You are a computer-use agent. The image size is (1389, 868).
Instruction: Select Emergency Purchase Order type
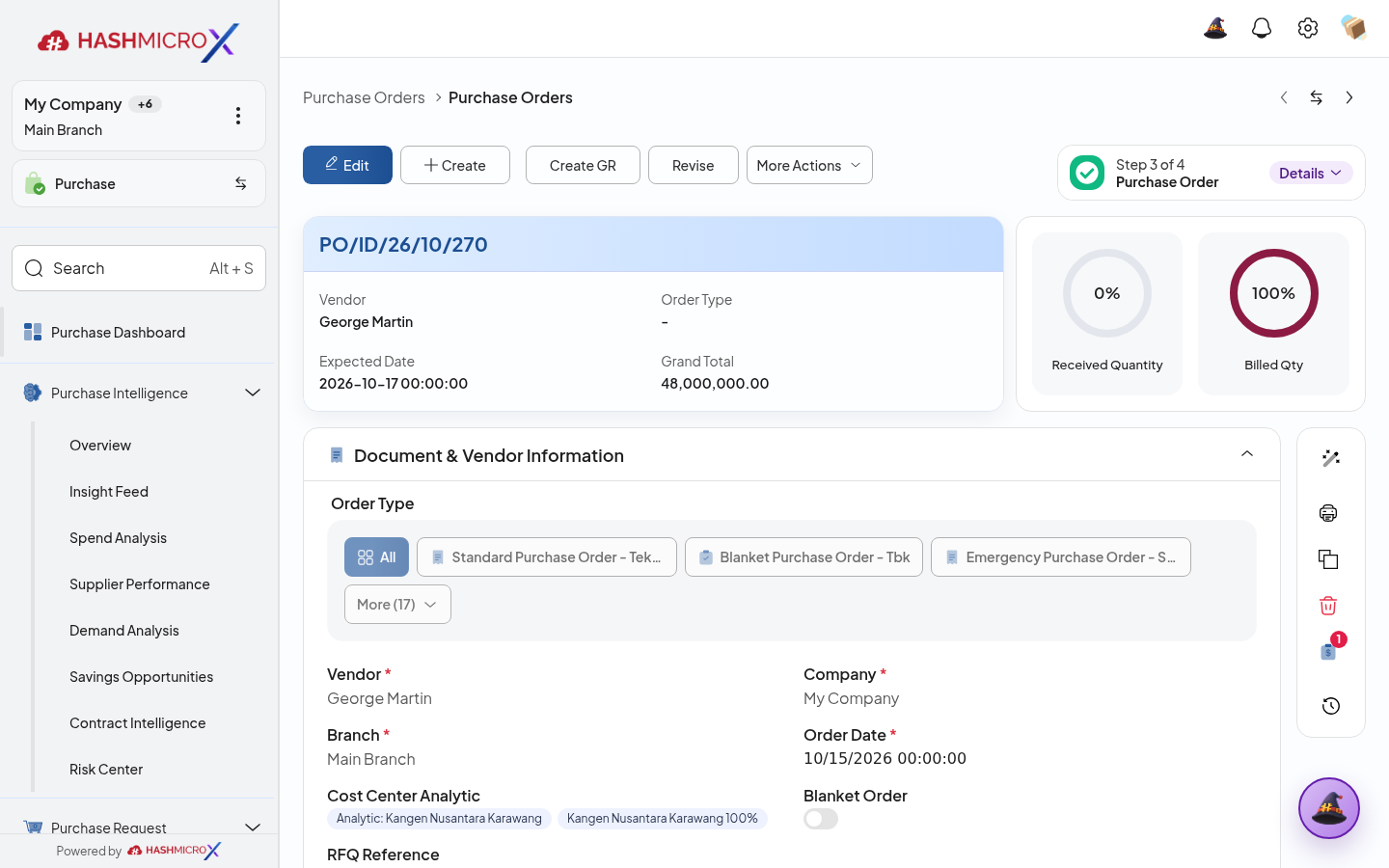[x=1061, y=557]
